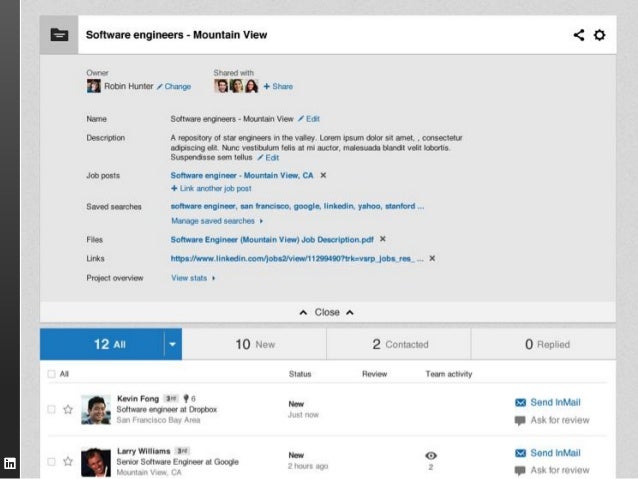The width and height of the screenshot is (638, 479).
Task: Expand Manage saved searches
Action: coord(217,221)
